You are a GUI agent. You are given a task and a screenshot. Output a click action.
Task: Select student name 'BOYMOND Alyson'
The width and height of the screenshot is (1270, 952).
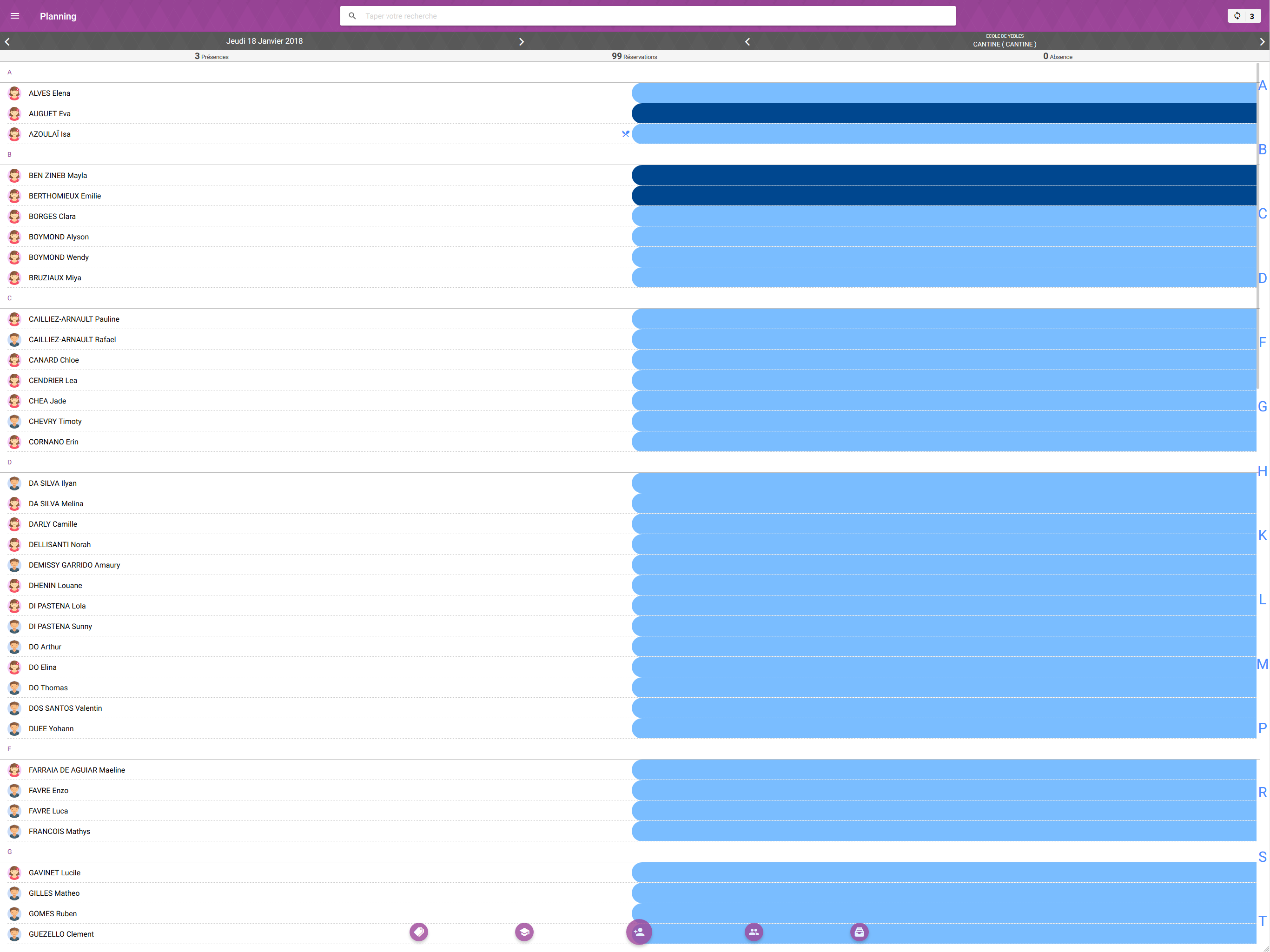tap(59, 237)
